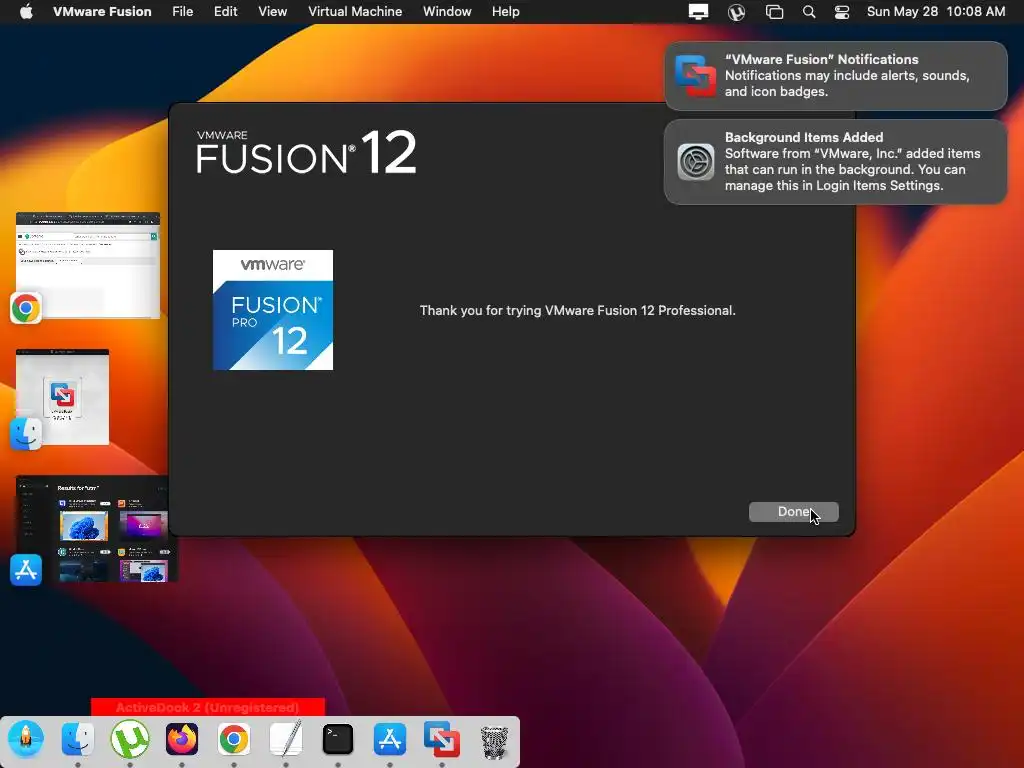Open the VMware Fusion application menu
Screen dimensions: 1024x768
click(x=102, y=12)
